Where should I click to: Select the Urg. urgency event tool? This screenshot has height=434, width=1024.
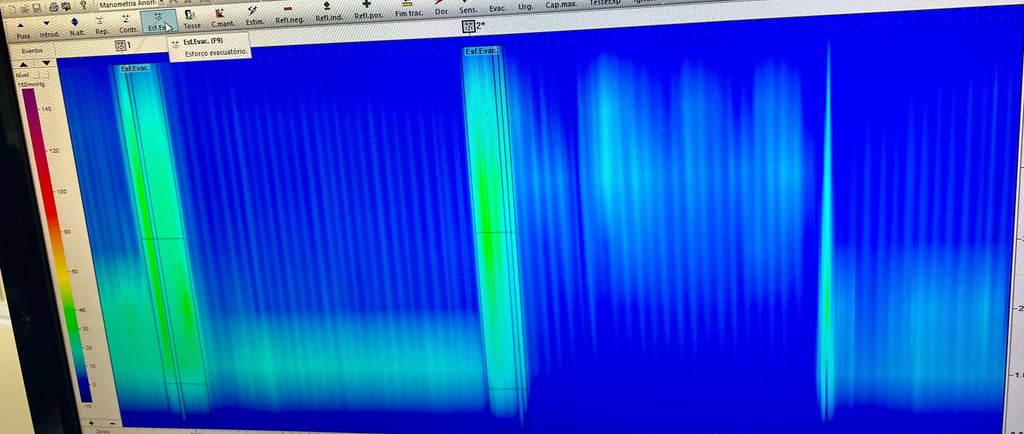tap(525, 5)
